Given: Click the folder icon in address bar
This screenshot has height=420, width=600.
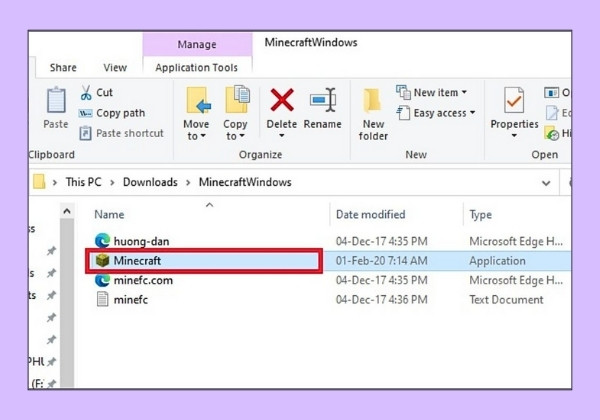Looking at the screenshot, I should [x=39, y=182].
